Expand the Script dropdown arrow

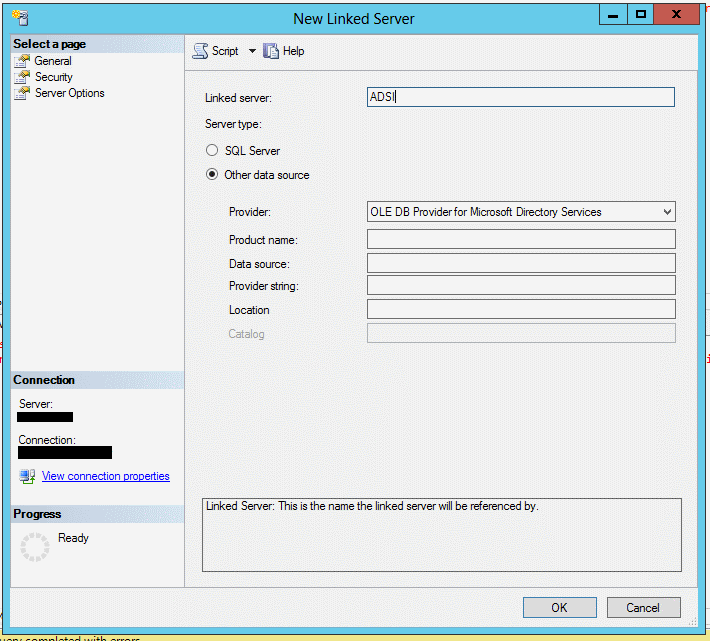[x=252, y=51]
